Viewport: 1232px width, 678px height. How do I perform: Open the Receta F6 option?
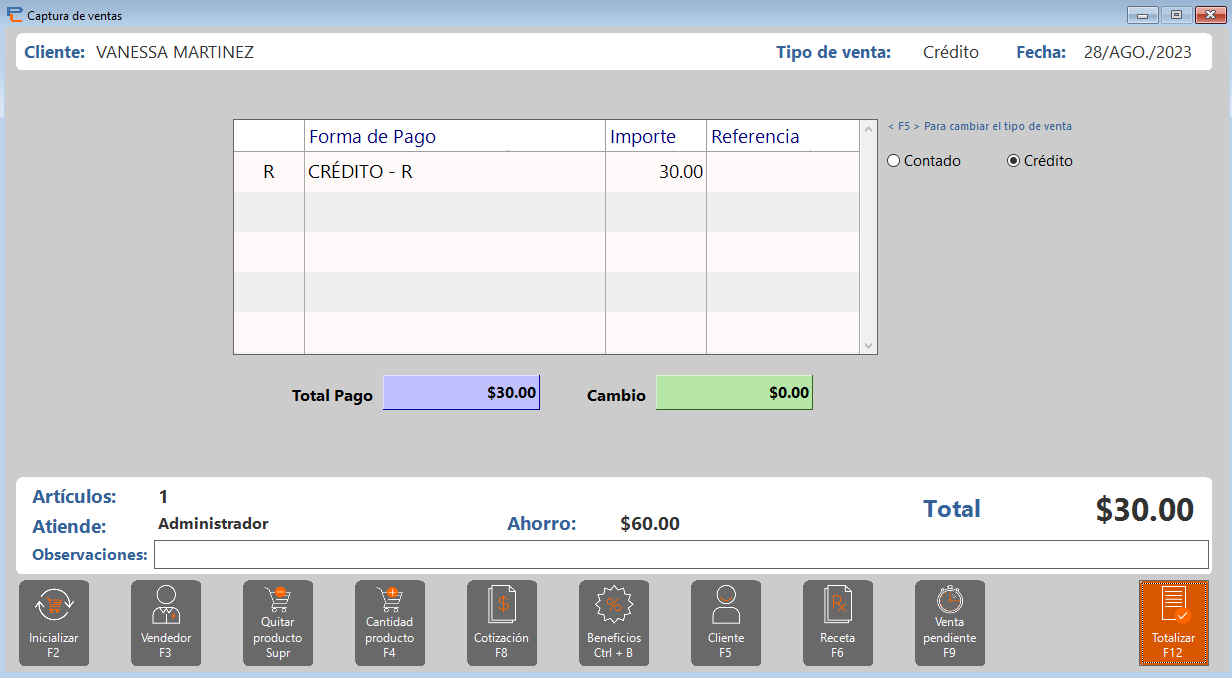[838, 623]
